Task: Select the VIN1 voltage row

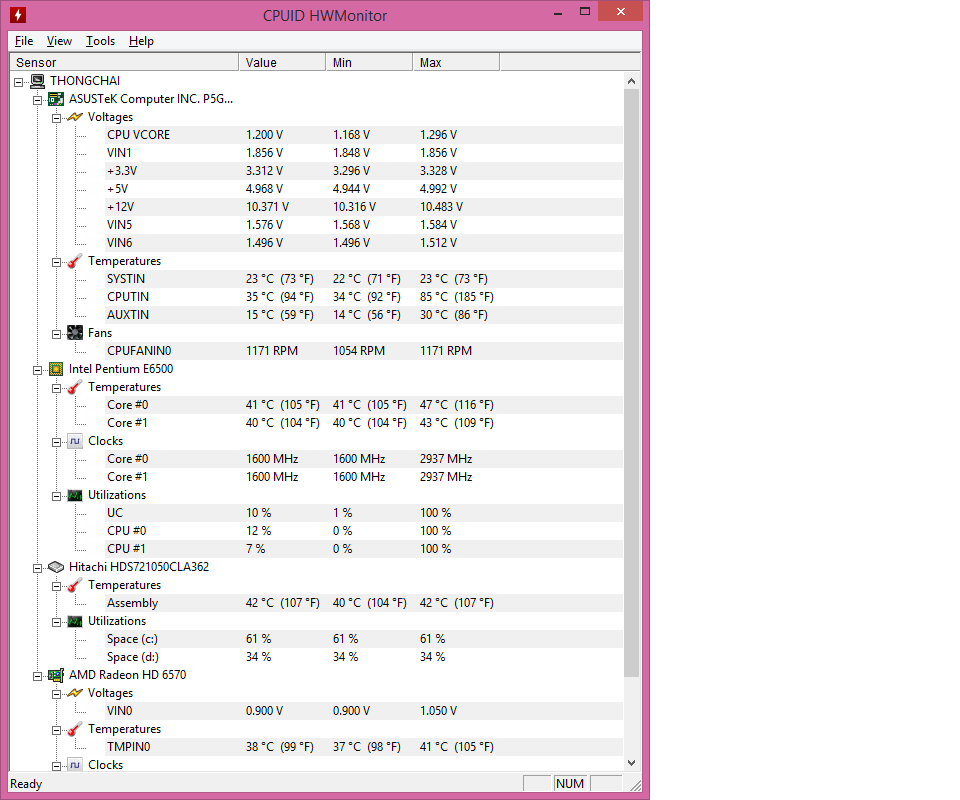Action: tap(364, 153)
